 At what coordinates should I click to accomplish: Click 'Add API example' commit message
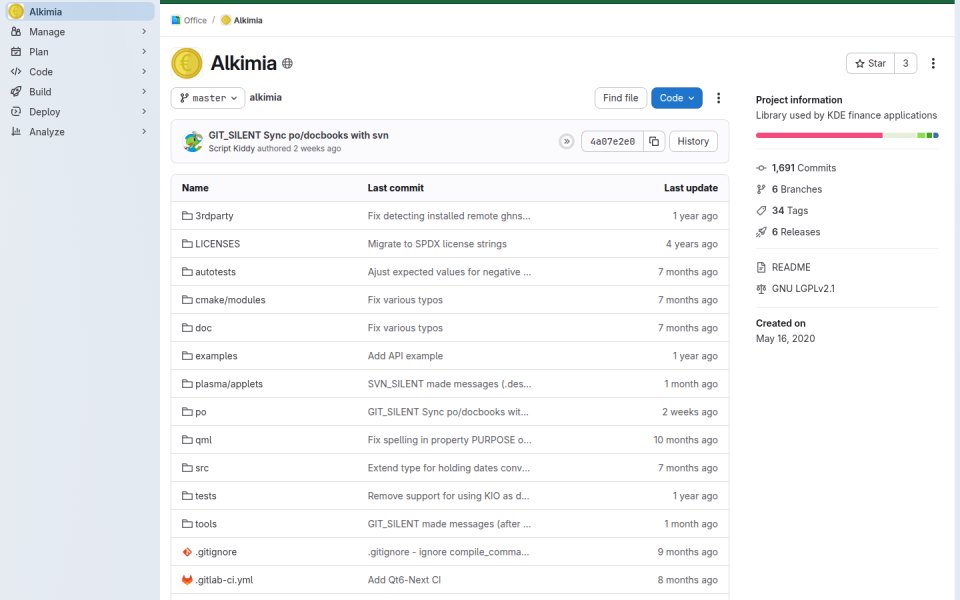(405, 356)
